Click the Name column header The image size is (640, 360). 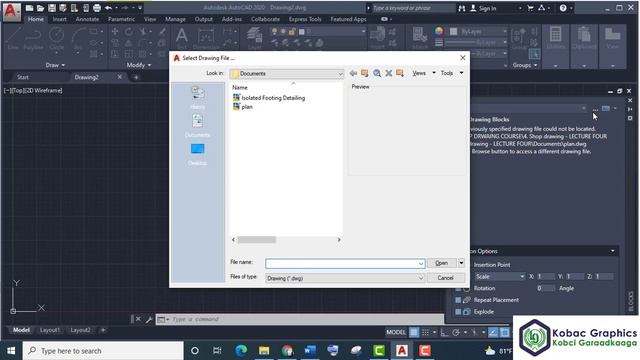pyautogui.click(x=240, y=88)
